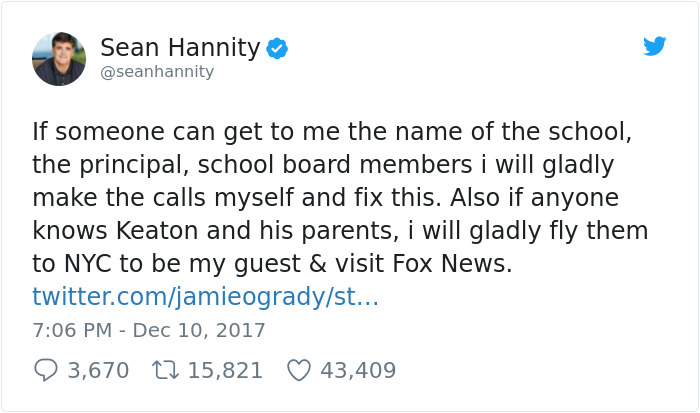The image size is (700, 413).
Task: Open the twitter.com/jamieogrady link
Action: 205,297
